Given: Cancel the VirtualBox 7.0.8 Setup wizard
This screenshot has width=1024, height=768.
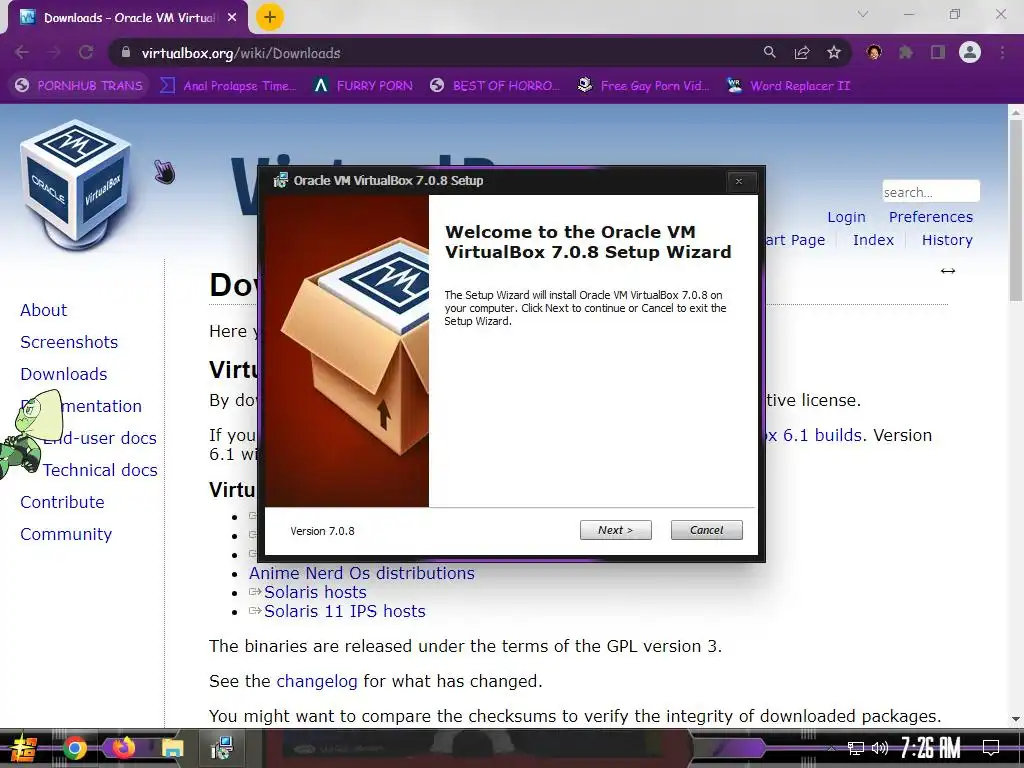Looking at the screenshot, I should click(707, 530).
